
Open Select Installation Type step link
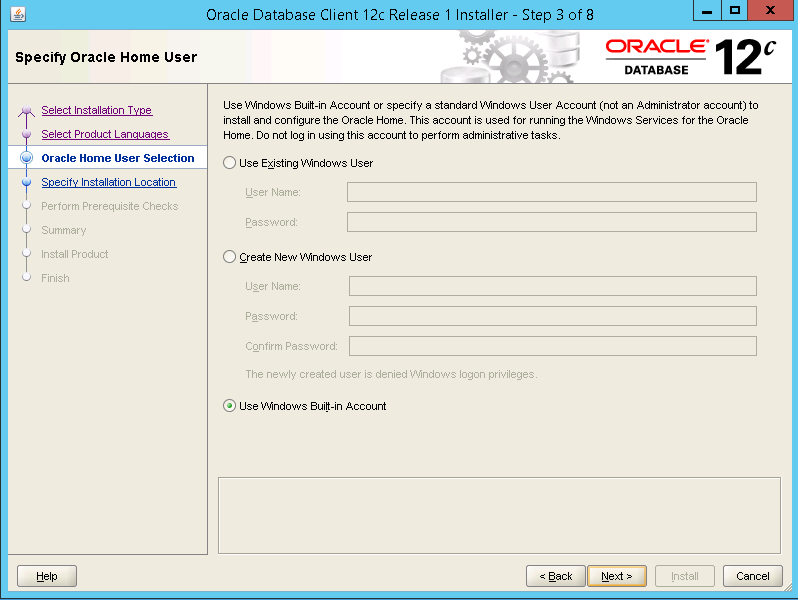click(97, 110)
